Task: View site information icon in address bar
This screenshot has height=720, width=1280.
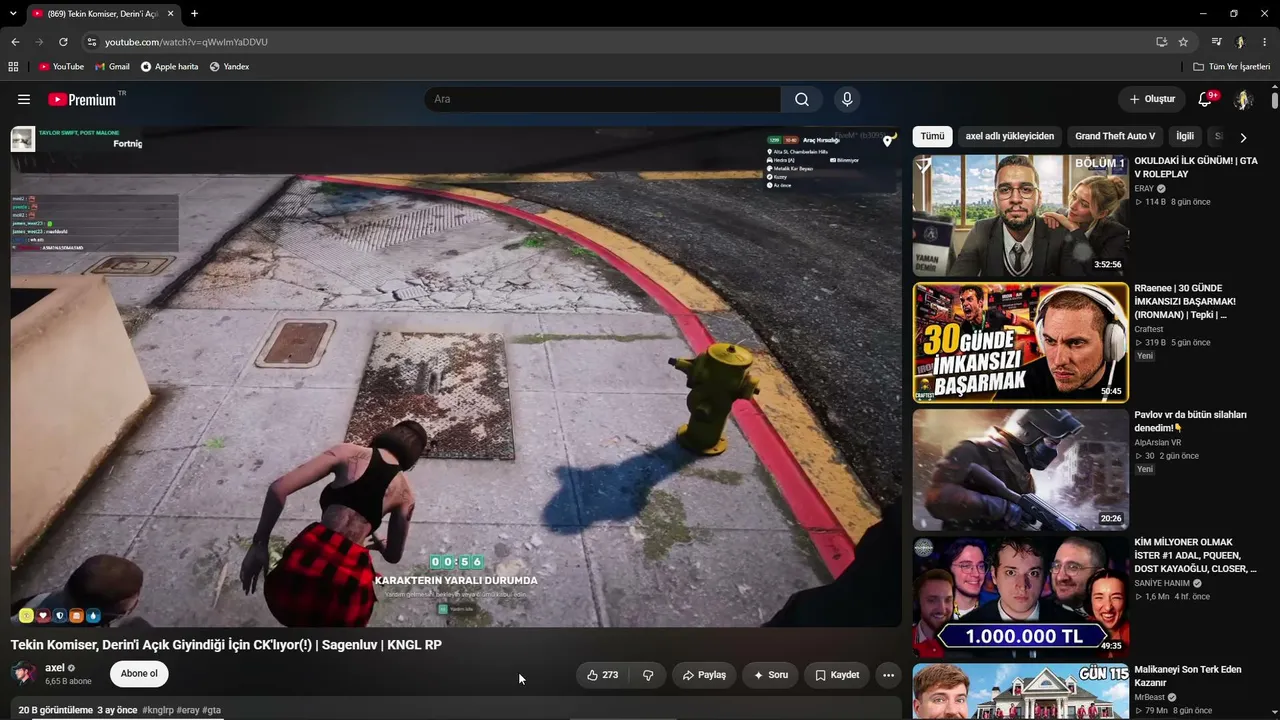Action: (91, 42)
